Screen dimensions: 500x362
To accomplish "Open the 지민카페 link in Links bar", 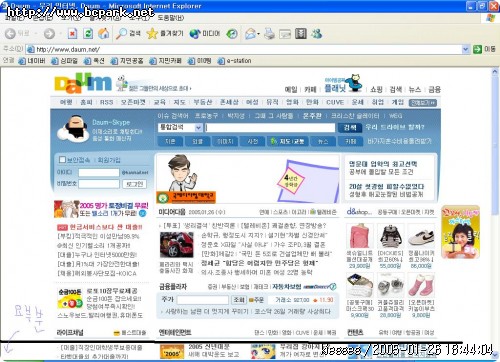I will click(166, 61).
